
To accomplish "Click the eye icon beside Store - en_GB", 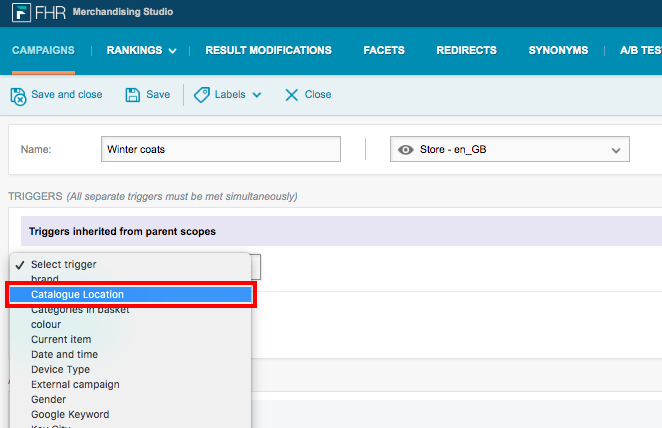I will 406,149.
